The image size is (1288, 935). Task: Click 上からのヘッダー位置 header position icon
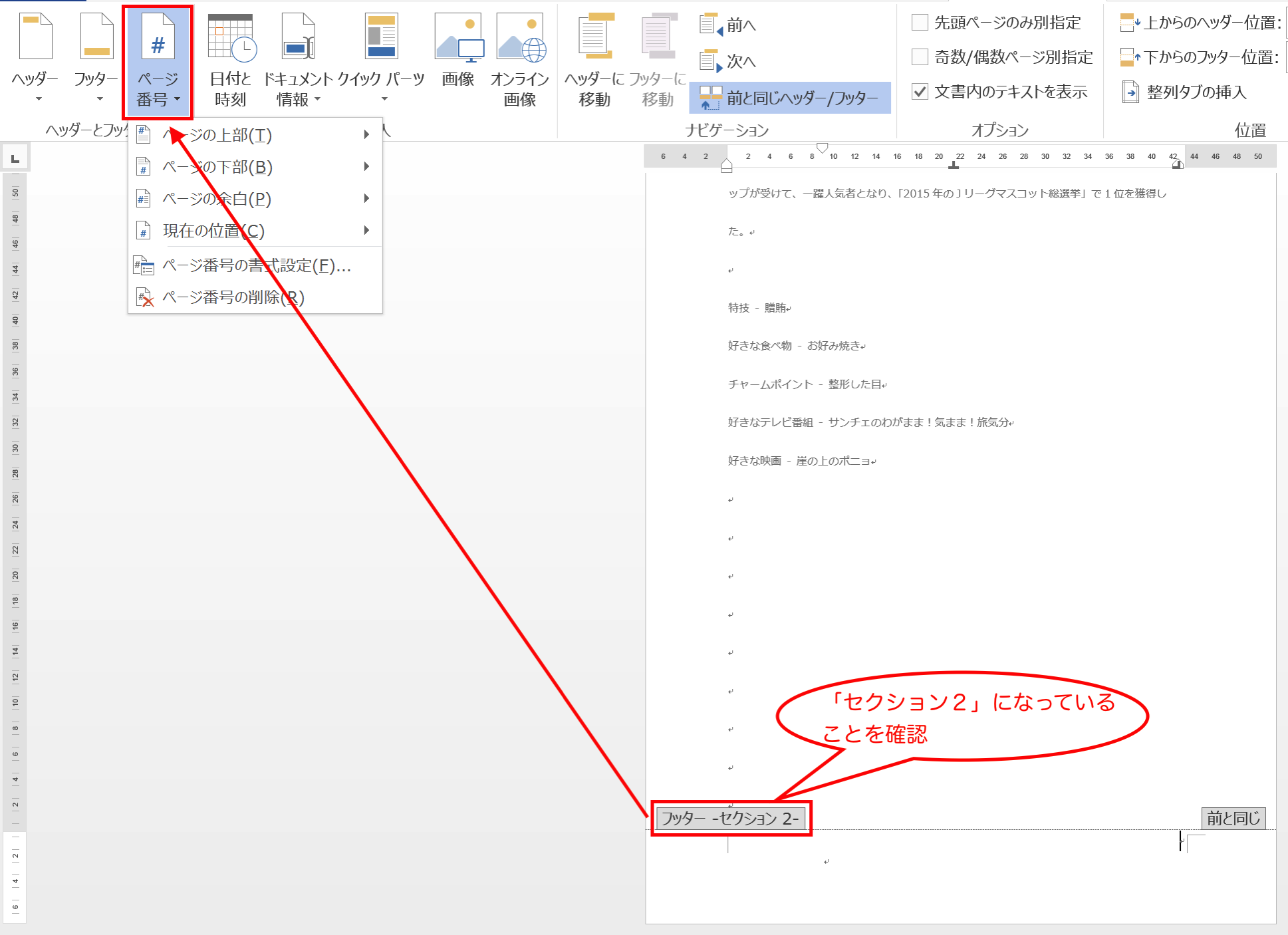(1130, 23)
